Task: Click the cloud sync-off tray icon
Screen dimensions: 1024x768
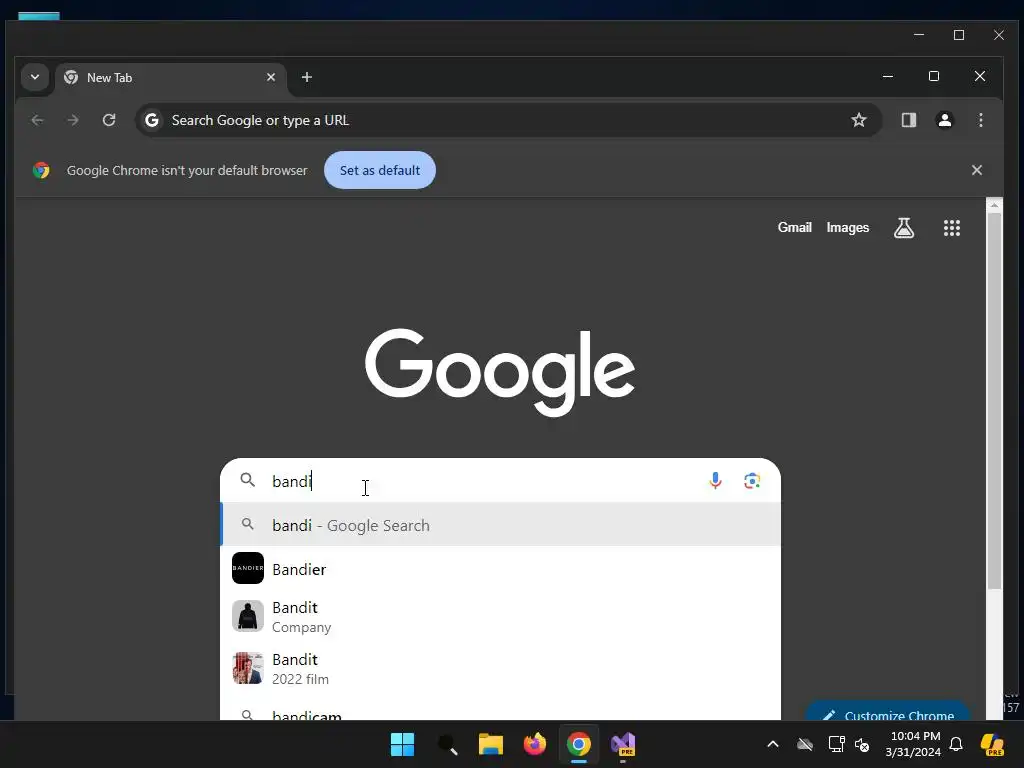Action: point(805,744)
